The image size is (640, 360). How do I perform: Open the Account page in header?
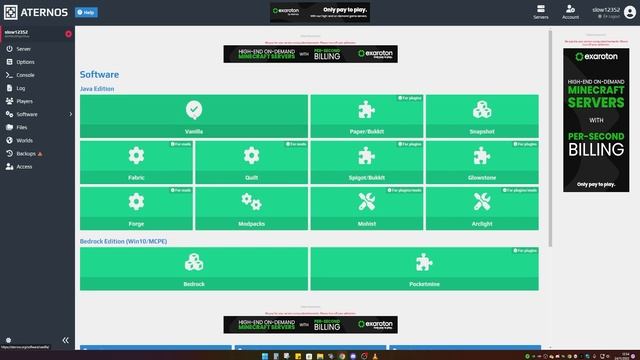point(570,12)
